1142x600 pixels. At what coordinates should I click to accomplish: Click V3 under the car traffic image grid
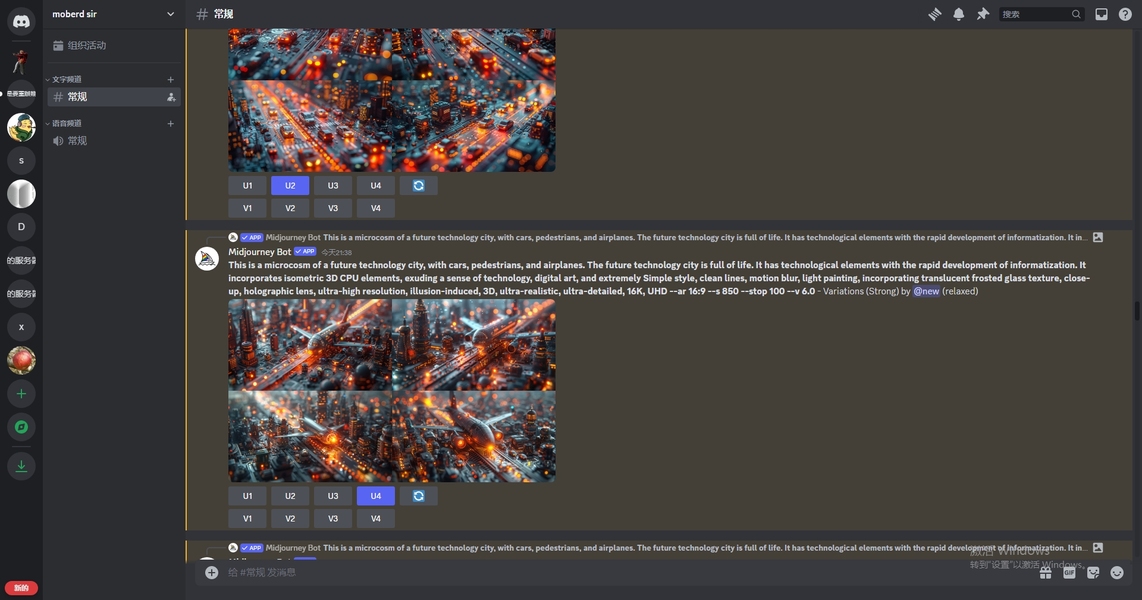coord(333,208)
